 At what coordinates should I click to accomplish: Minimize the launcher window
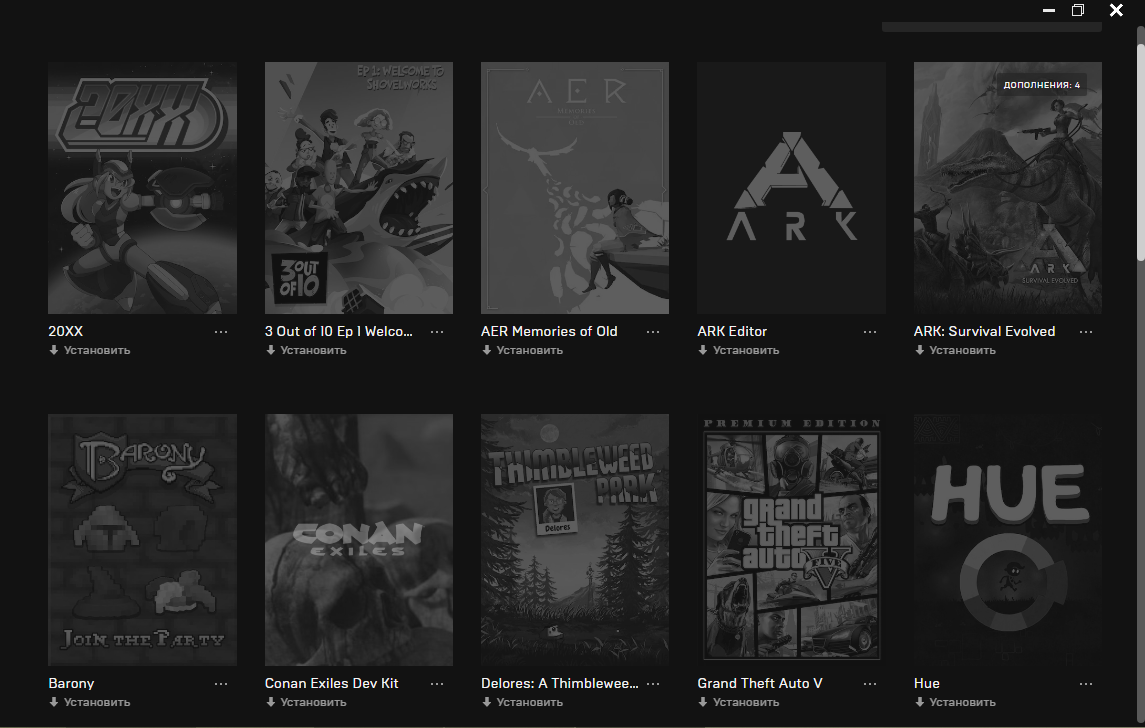[1049, 10]
